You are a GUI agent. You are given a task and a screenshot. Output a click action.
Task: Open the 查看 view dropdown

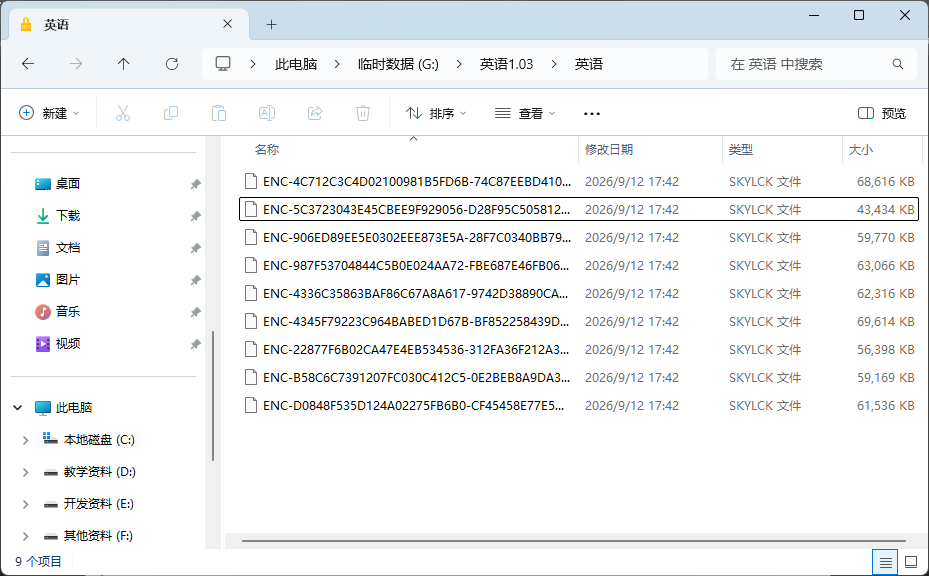tap(525, 113)
